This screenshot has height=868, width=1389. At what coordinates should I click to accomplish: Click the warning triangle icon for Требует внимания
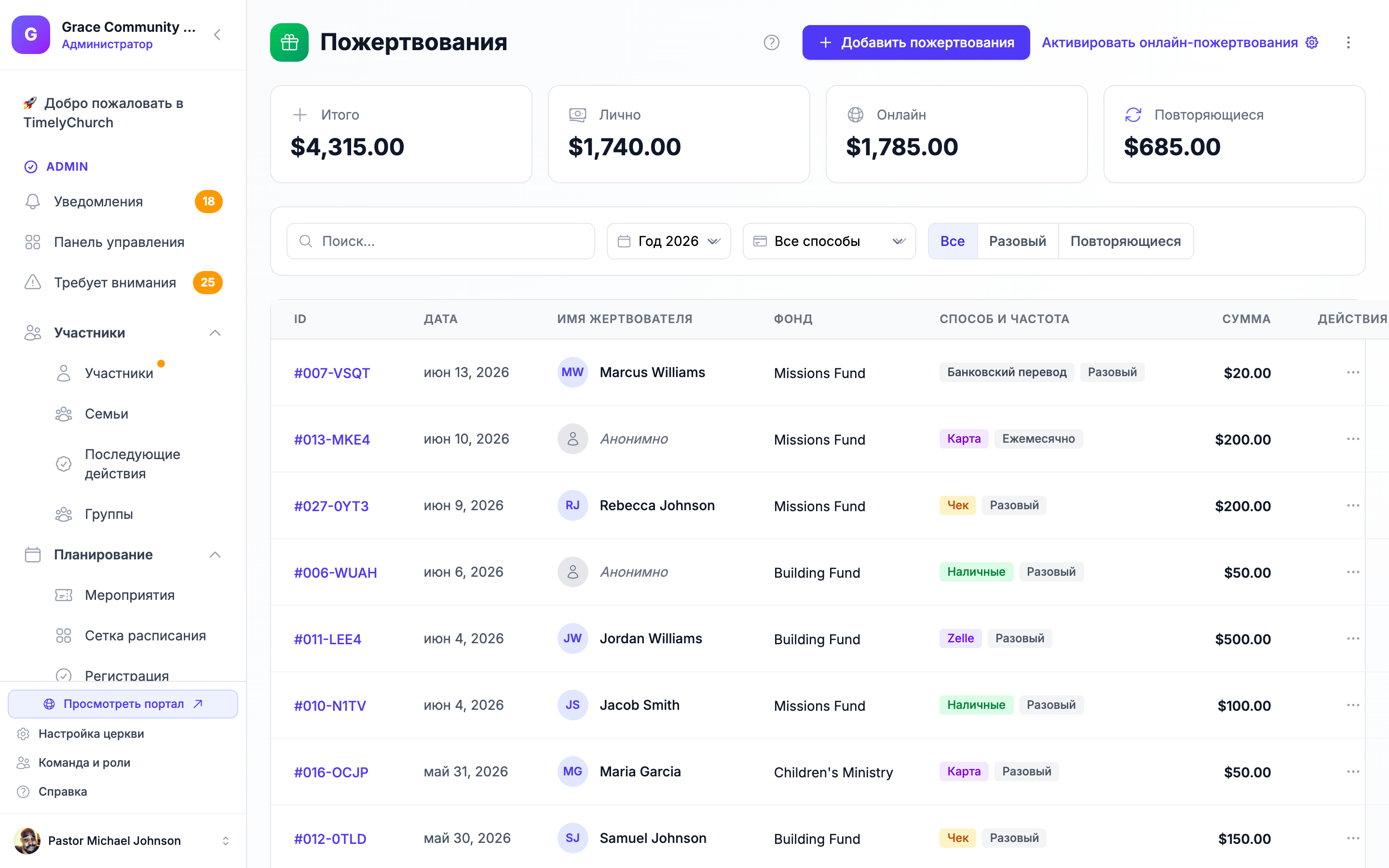click(x=33, y=283)
